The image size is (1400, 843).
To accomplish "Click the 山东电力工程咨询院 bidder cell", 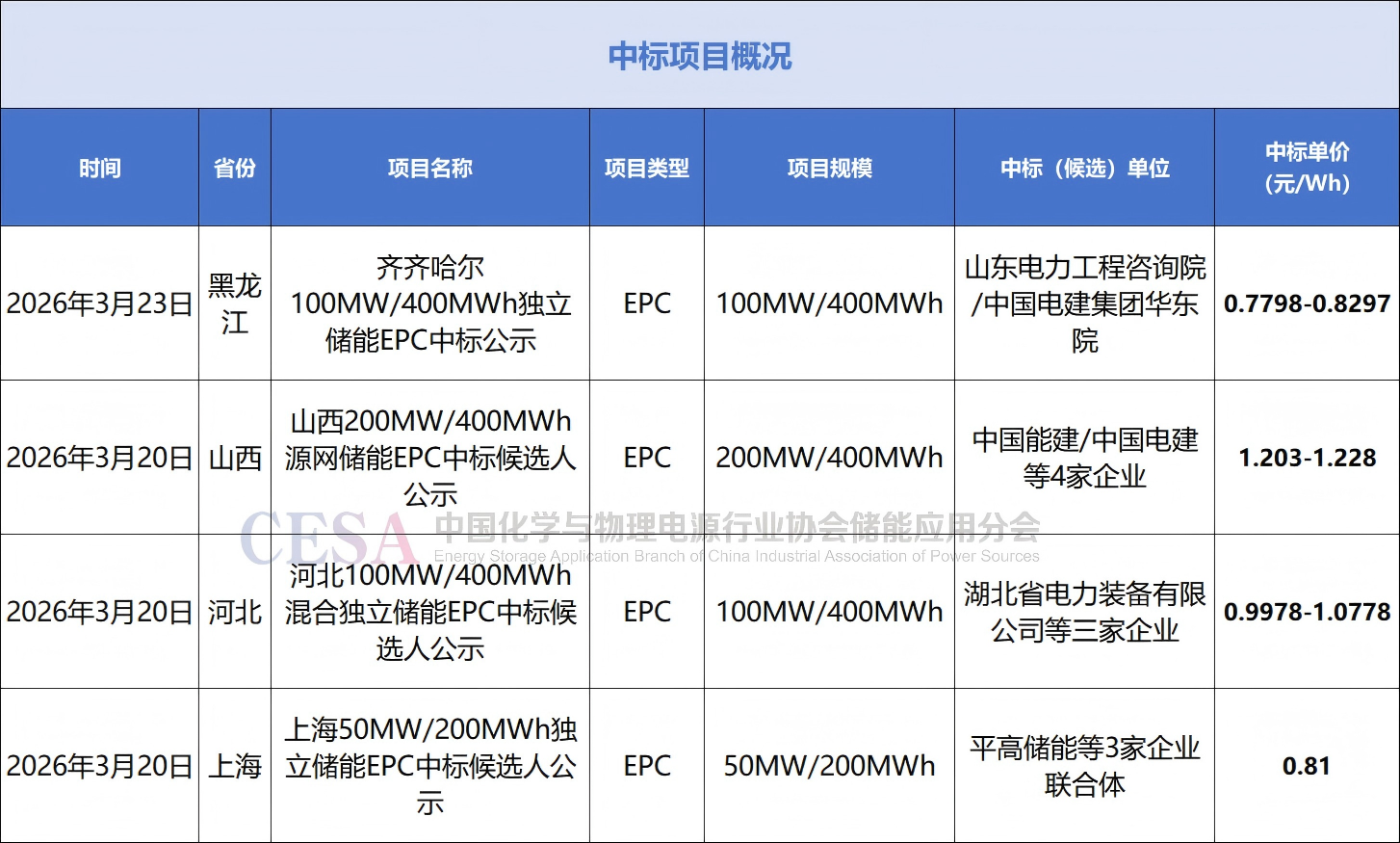I will point(1084,303).
